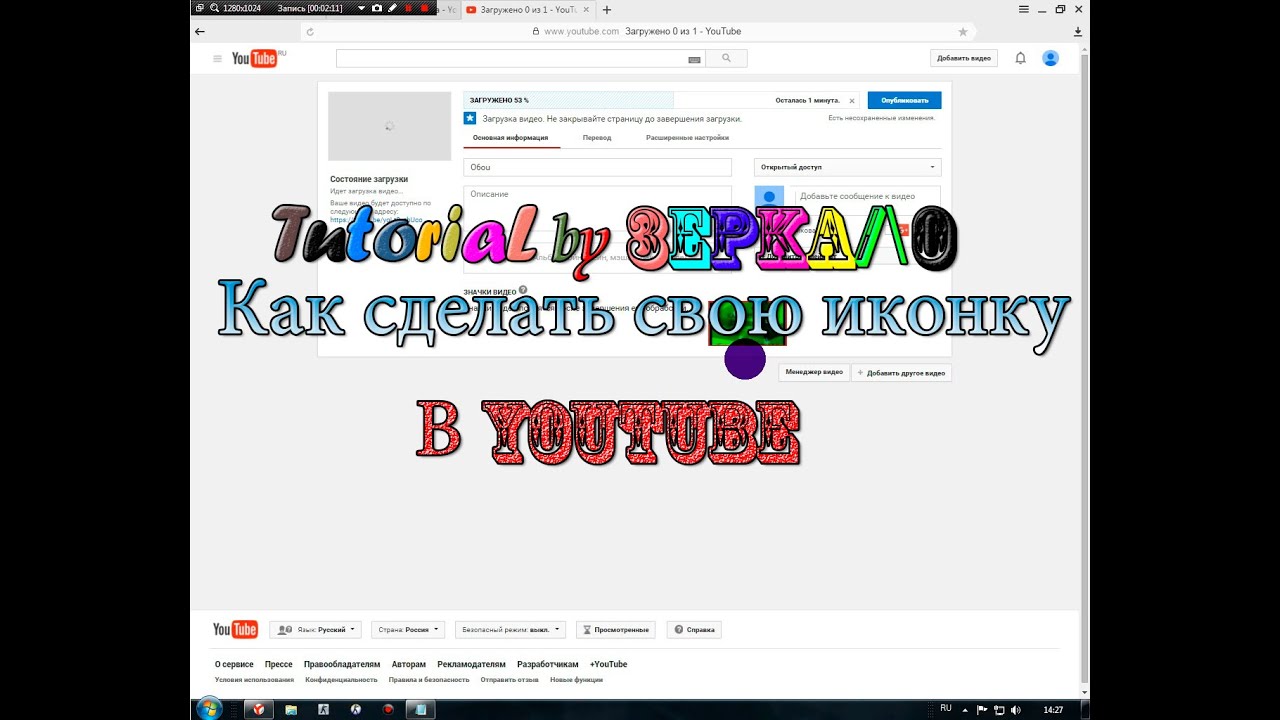Viewport: 1280px width, 720px height.
Task: Reload the page with the refresh icon
Action: click(310, 32)
